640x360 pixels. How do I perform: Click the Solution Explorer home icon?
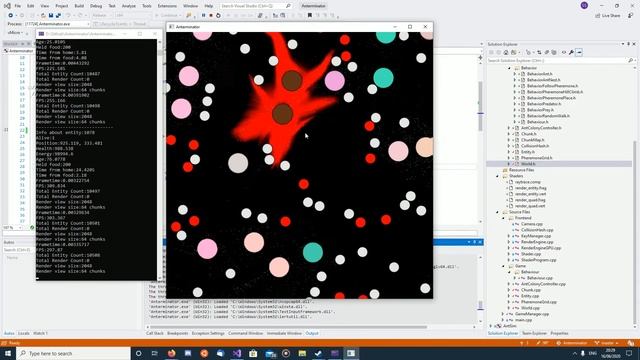point(506,52)
